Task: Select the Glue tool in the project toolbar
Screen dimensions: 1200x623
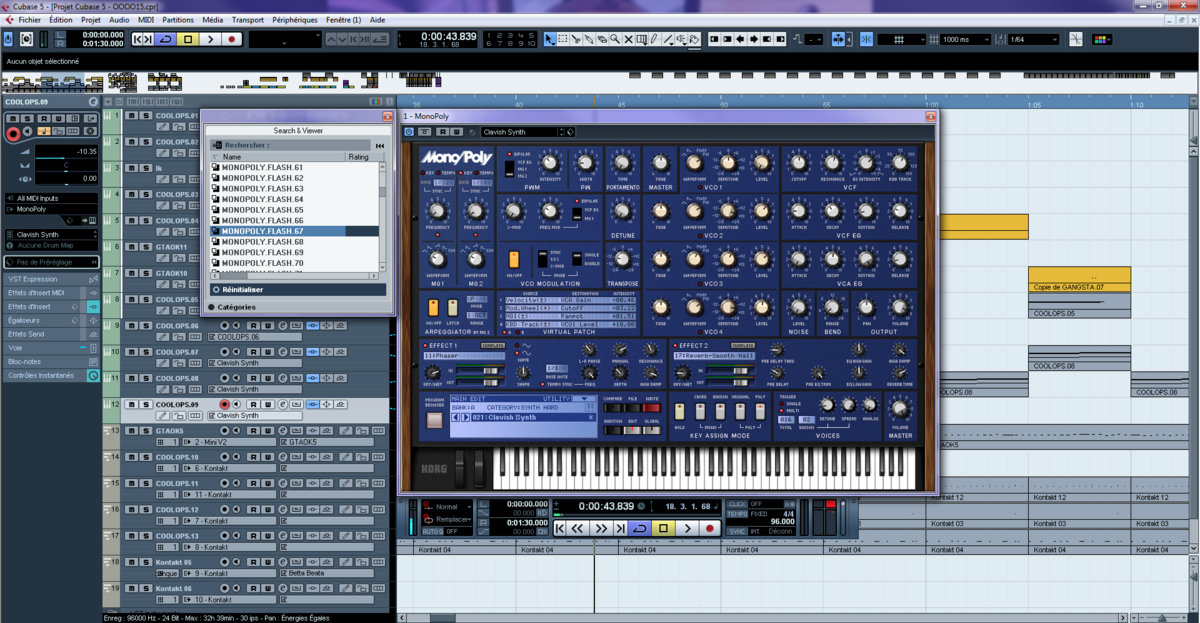Action: pos(589,39)
